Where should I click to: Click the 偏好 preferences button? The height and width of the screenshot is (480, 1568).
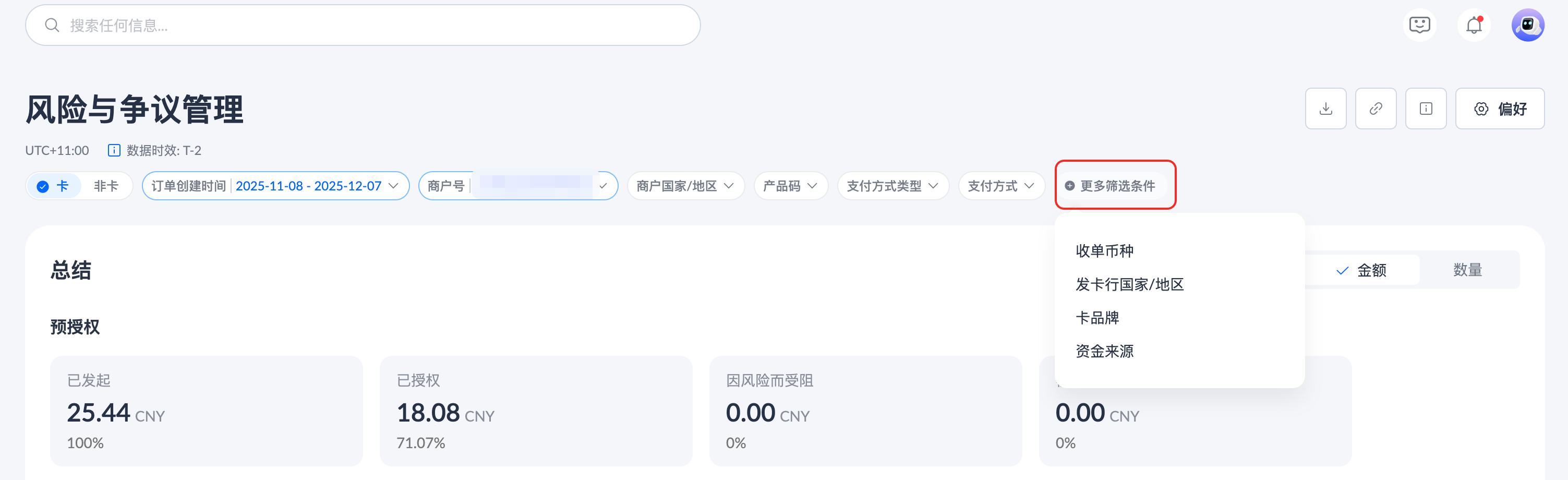pos(1499,109)
